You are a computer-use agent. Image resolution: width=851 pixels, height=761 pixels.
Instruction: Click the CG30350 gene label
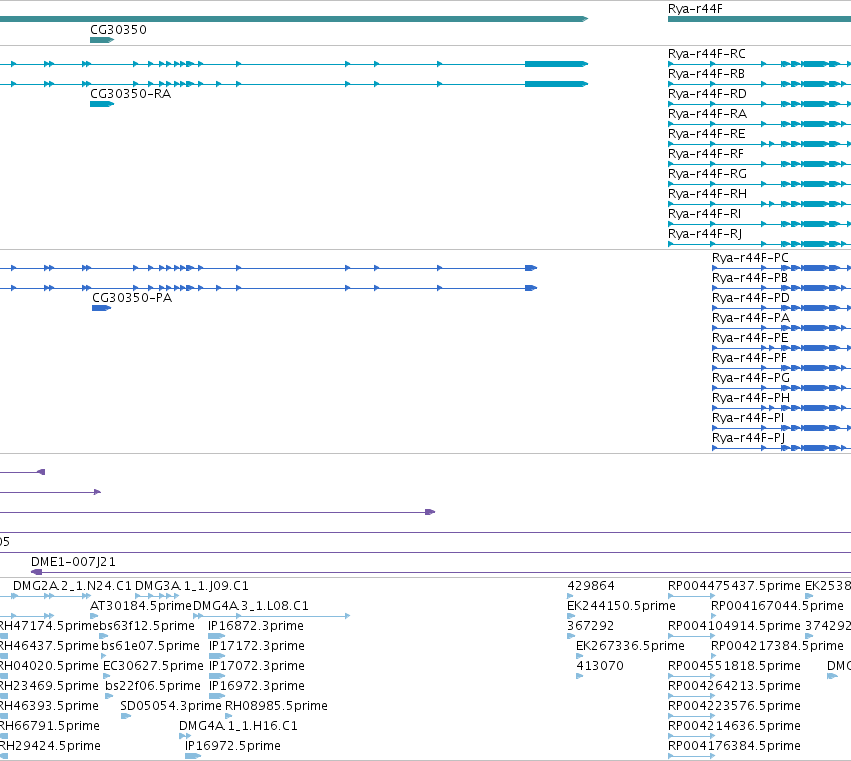click(118, 30)
